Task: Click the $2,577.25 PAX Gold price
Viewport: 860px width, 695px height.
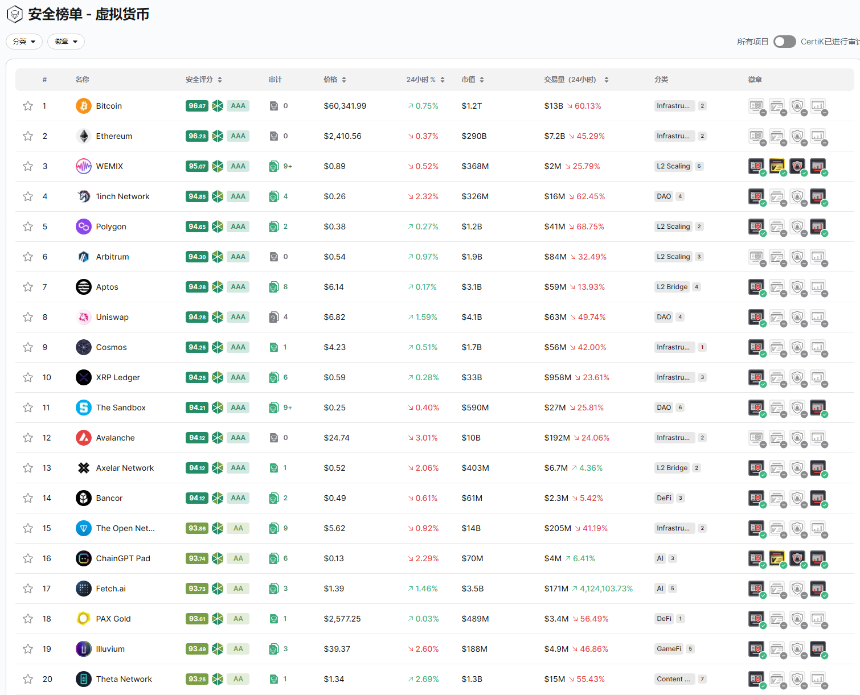Action: (x=342, y=619)
